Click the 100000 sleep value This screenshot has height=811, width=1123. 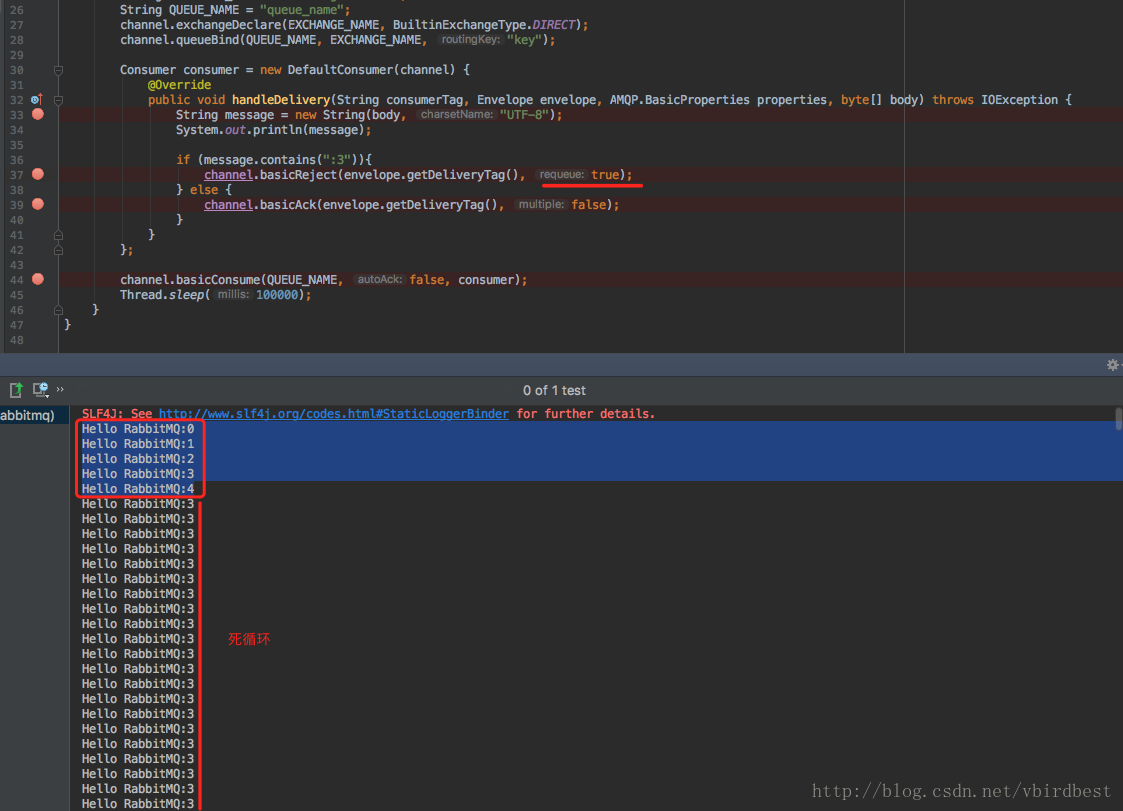pyautogui.click(x=277, y=294)
